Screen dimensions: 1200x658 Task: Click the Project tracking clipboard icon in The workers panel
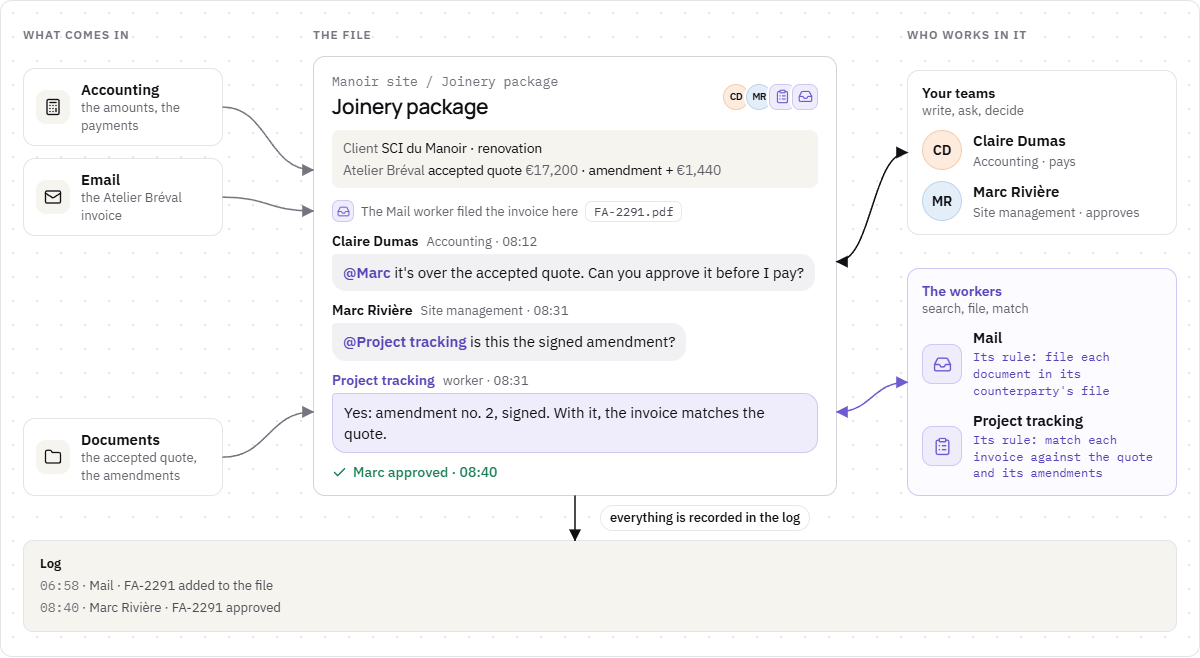(x=942, y=446)
